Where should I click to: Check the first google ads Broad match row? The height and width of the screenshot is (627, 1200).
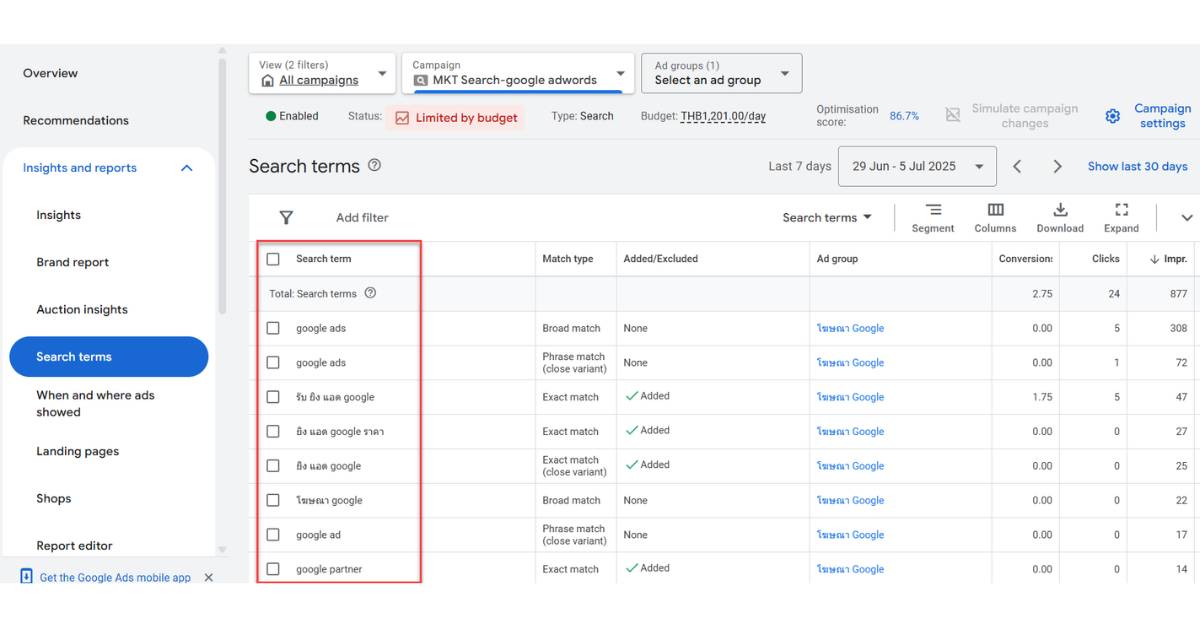coord(273,328)
